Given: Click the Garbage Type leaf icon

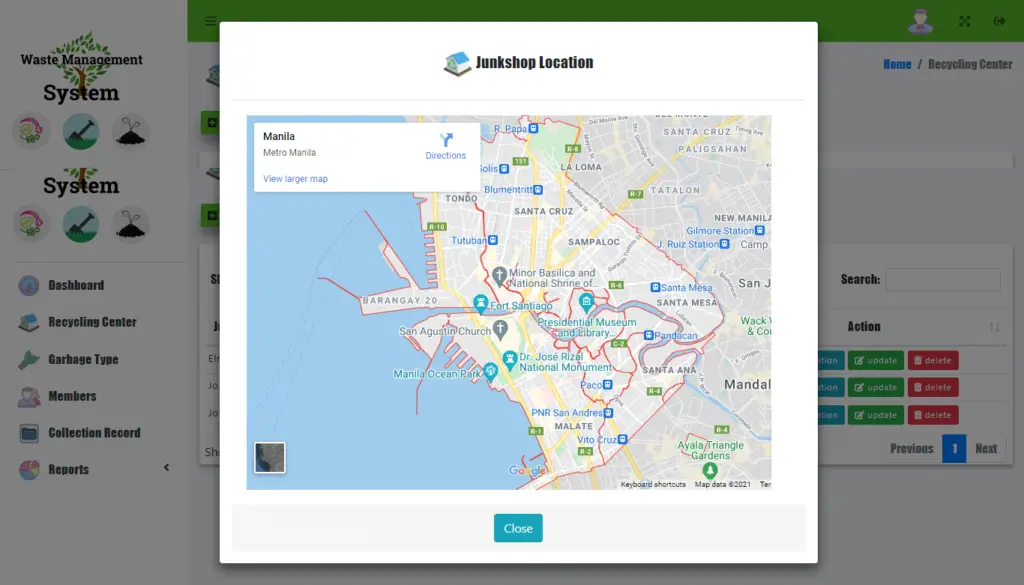Looking at the screenshot, I should (x=28, y=359).
